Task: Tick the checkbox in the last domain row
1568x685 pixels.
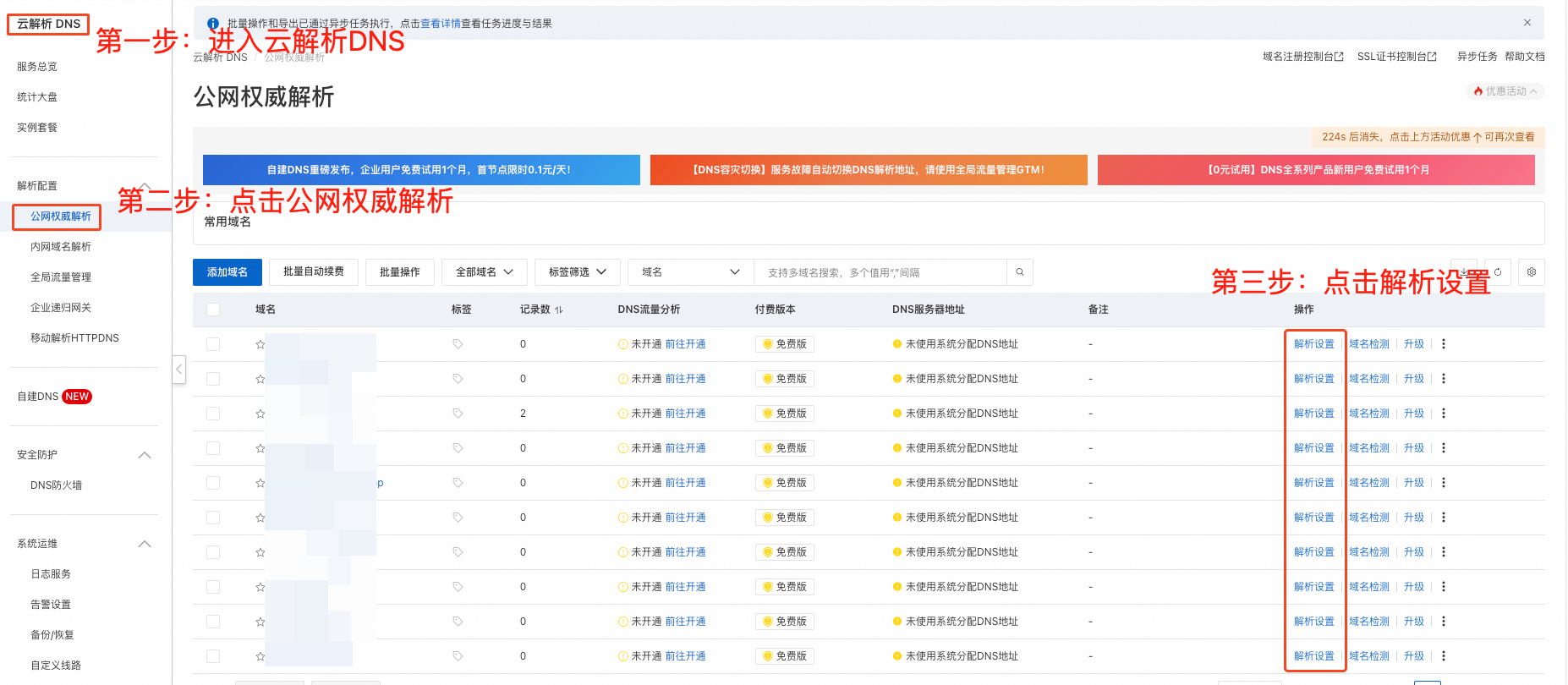Action: tap(213, 656)
